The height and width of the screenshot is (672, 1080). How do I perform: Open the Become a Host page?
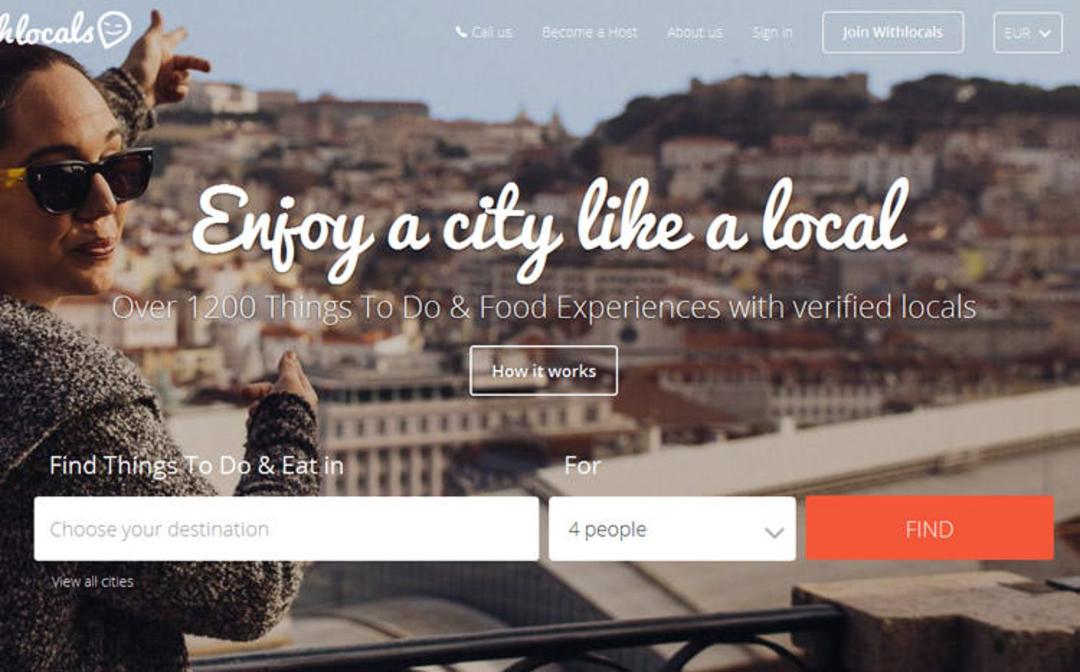590,32
